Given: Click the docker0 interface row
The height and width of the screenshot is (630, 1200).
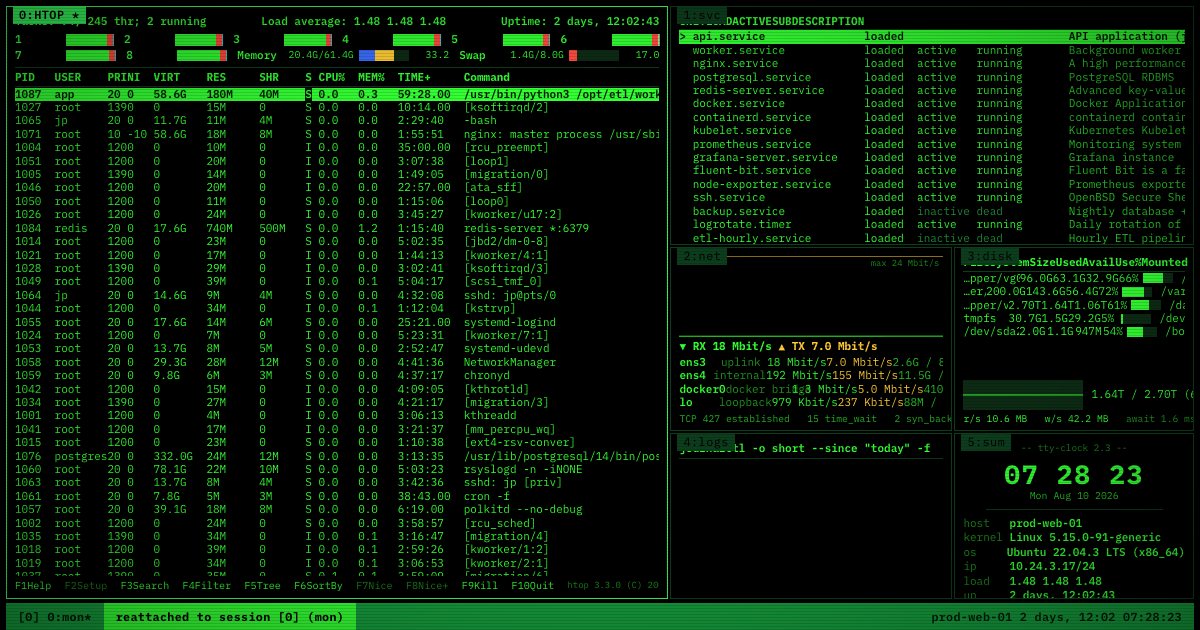Looking at the screenshot, I should point(811,389).
